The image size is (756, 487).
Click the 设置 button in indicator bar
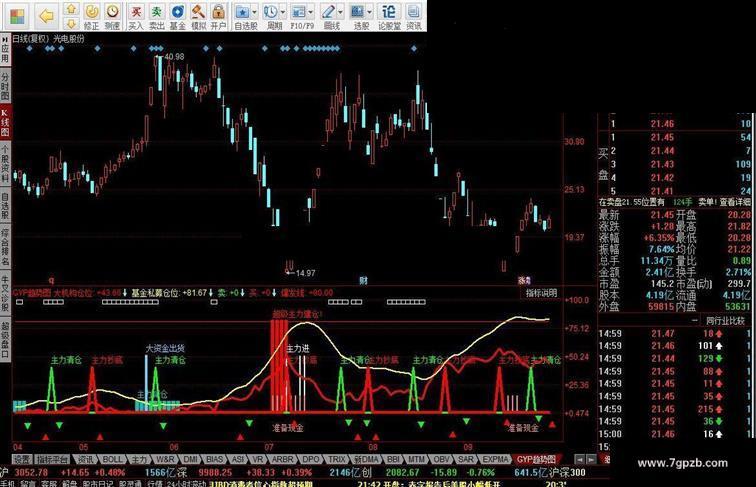coord(21,460)
